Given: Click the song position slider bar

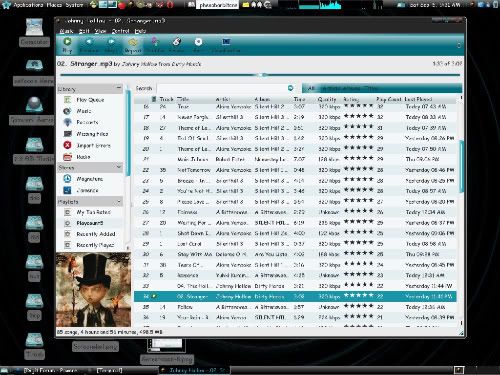Looking at the screenshot, I should click(x=260, y=75).
